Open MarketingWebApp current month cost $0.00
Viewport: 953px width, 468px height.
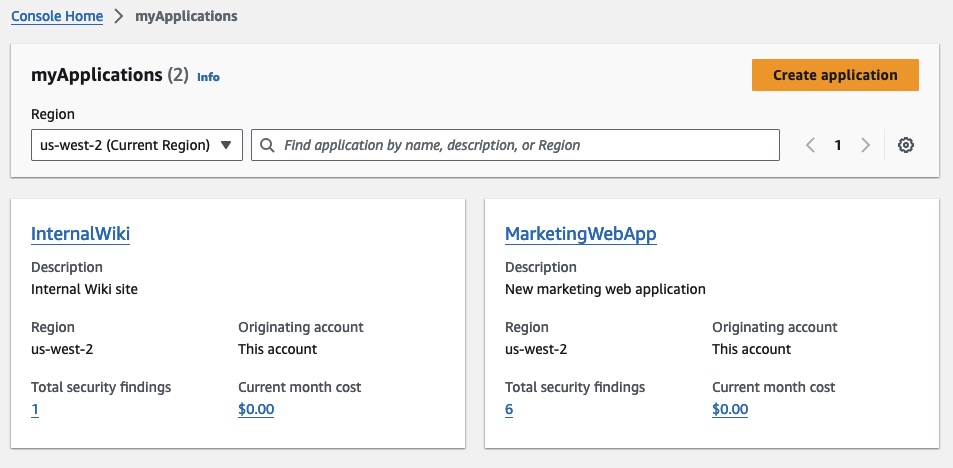click(730, 410)
